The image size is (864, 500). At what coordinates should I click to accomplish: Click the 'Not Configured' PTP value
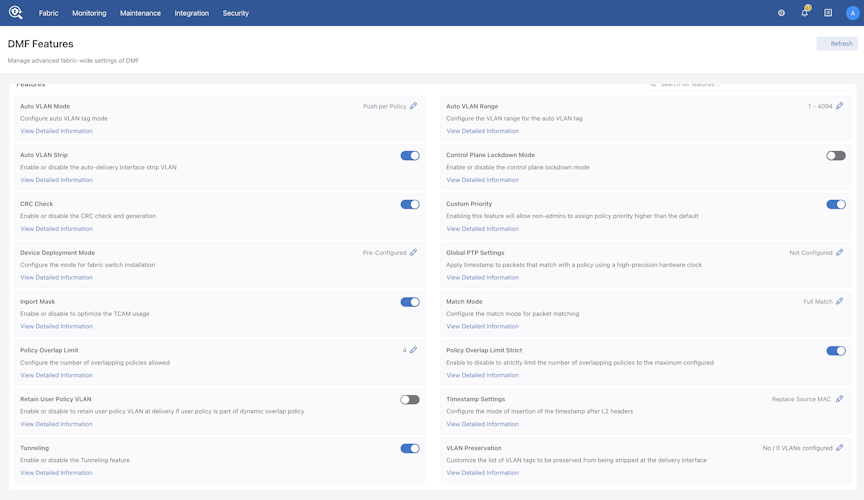tap(811, 253)
